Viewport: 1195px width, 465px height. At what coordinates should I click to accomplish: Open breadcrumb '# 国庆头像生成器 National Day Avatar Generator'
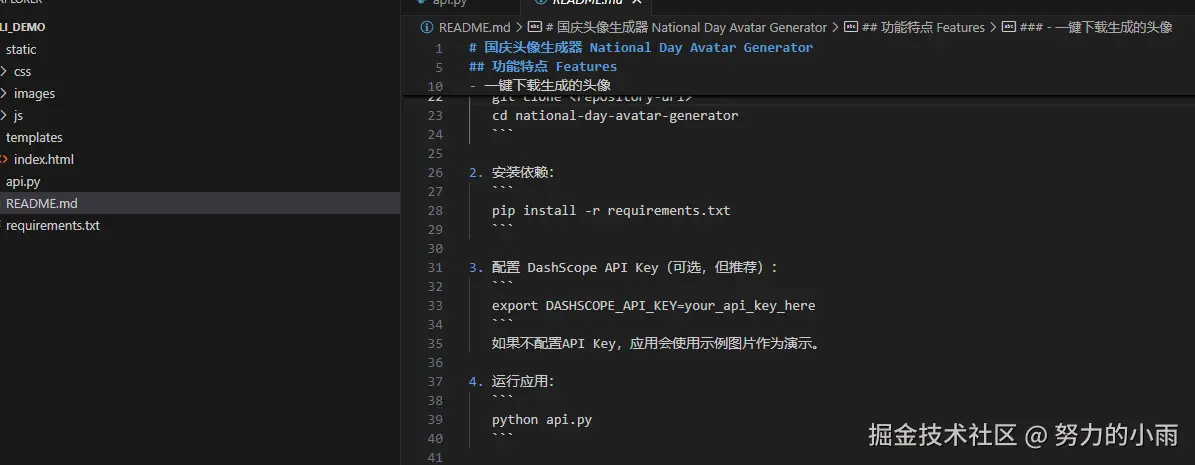[686, 27]
